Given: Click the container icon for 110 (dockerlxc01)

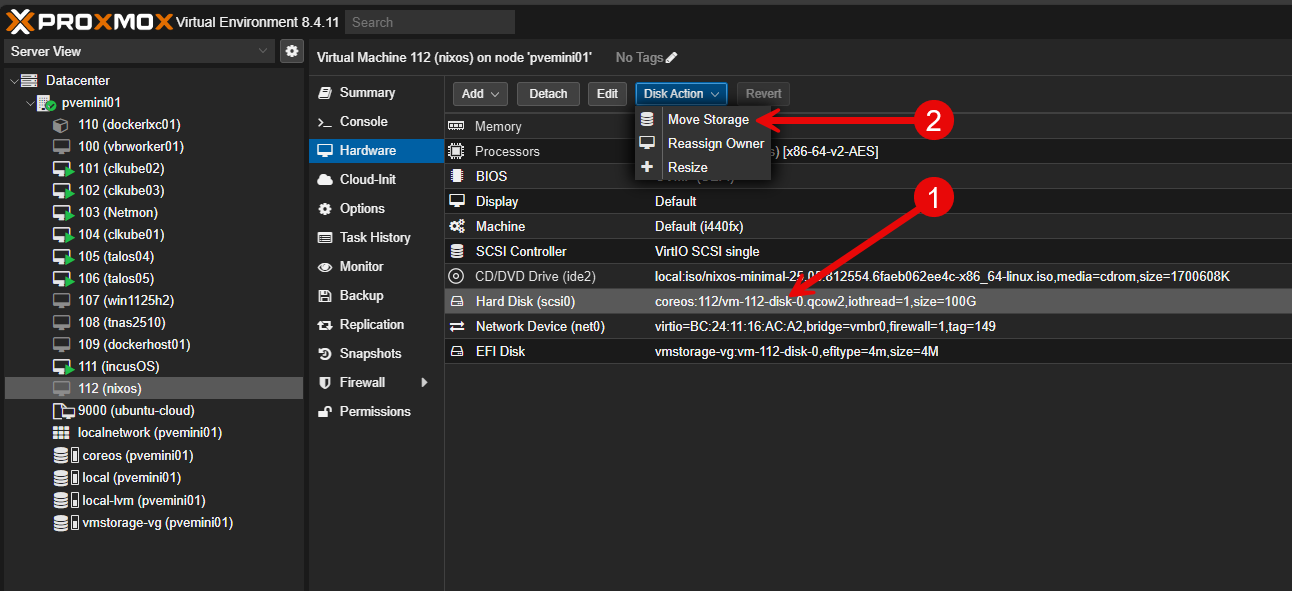Looking at the screenshot, I should point(61,125).
